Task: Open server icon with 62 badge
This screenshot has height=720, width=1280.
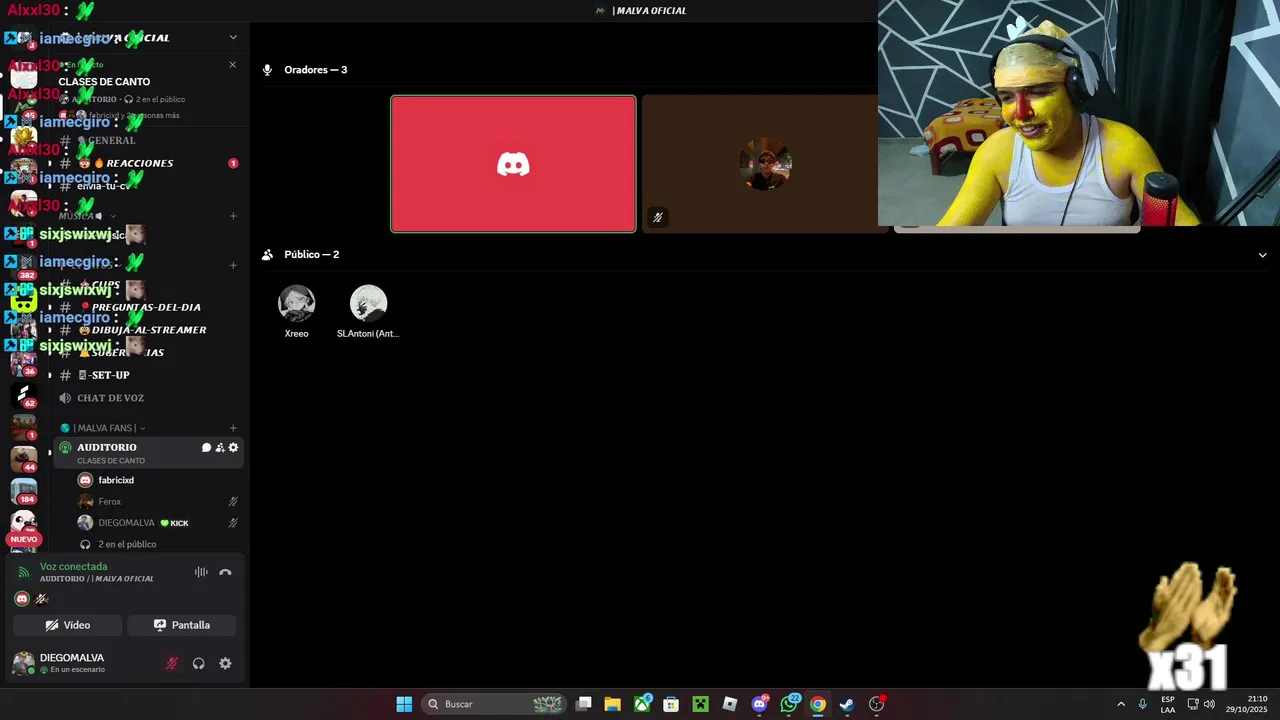Action: click(x=23, y=395)
